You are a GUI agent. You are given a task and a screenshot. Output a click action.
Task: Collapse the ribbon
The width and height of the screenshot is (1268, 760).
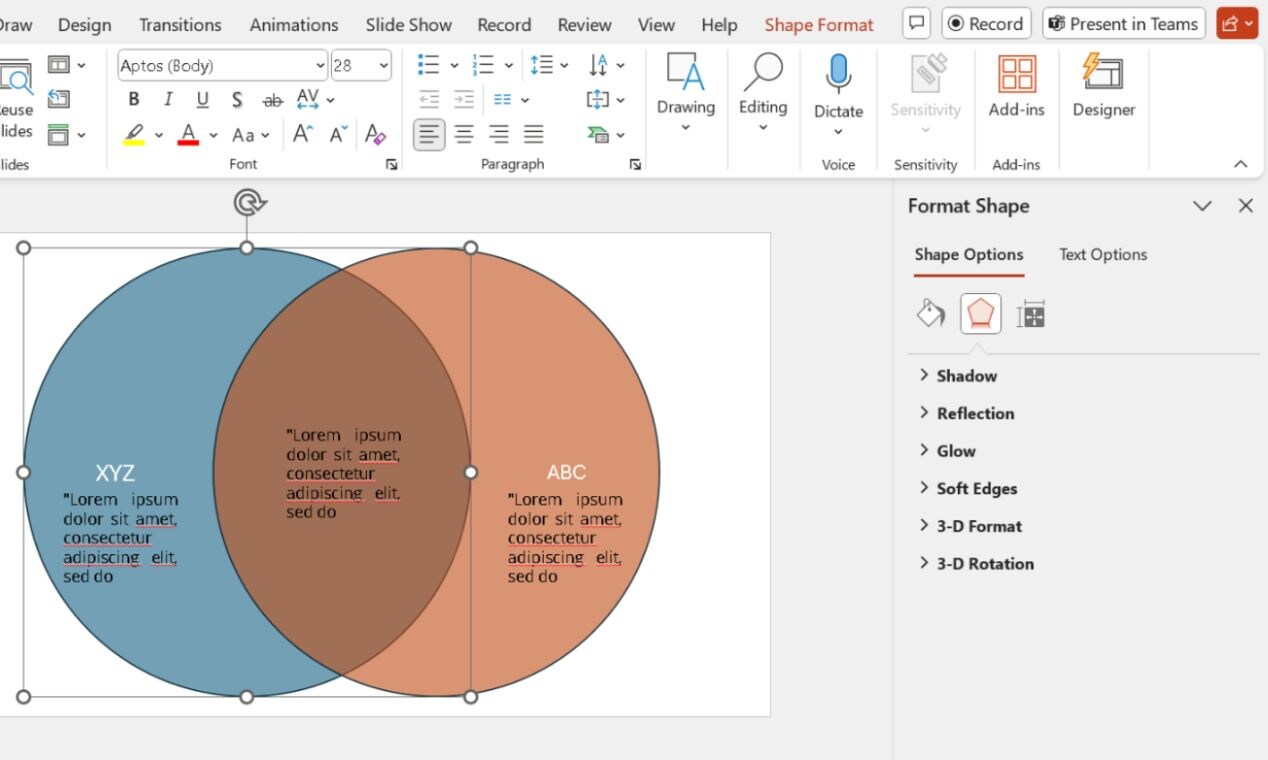[1241, 164]
